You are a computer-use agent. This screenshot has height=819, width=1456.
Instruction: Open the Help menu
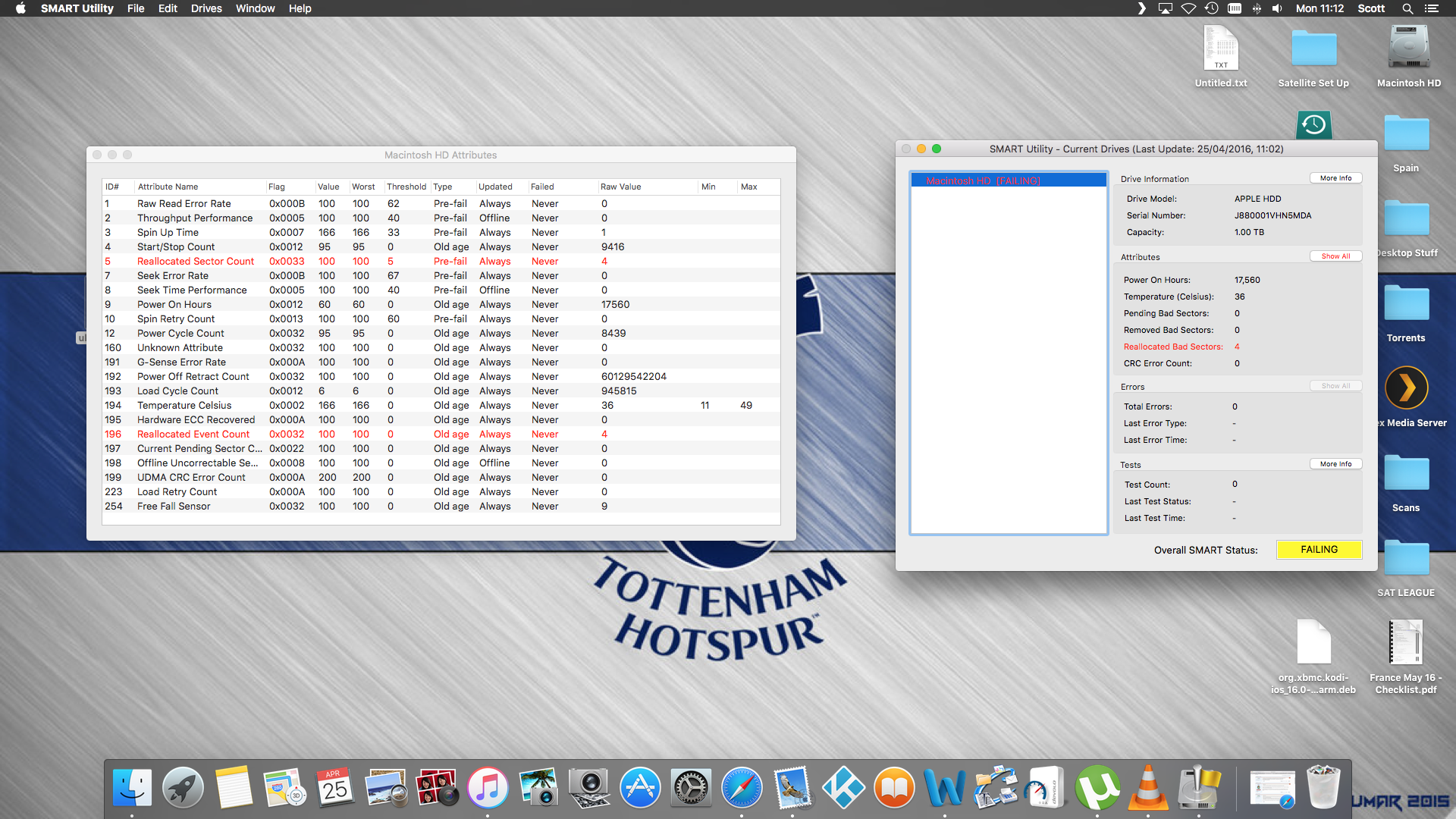tap(300, 8)
